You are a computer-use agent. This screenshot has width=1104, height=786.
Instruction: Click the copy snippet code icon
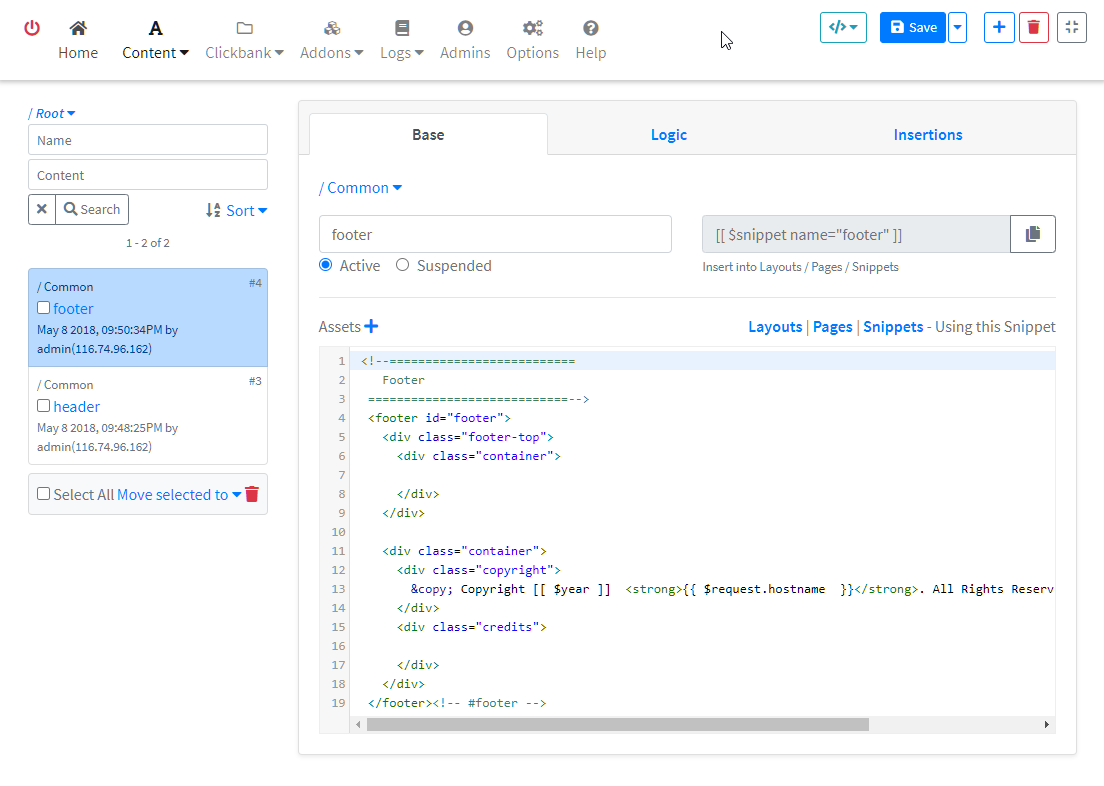(1032, 234)
